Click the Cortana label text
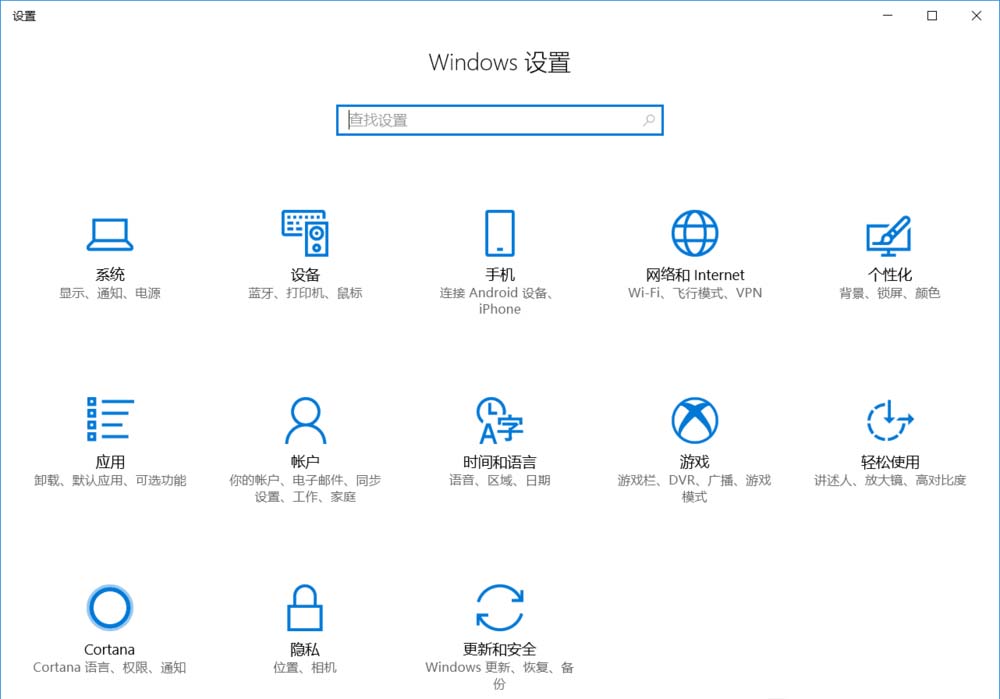 [110, 649]
